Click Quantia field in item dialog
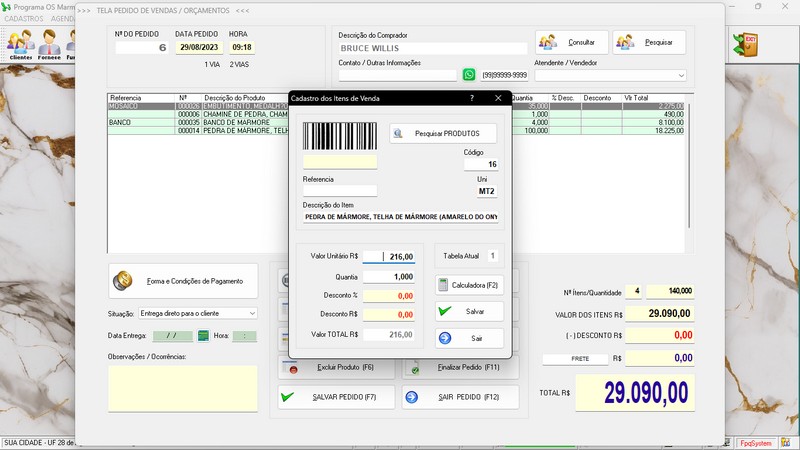 pos(389,277)
